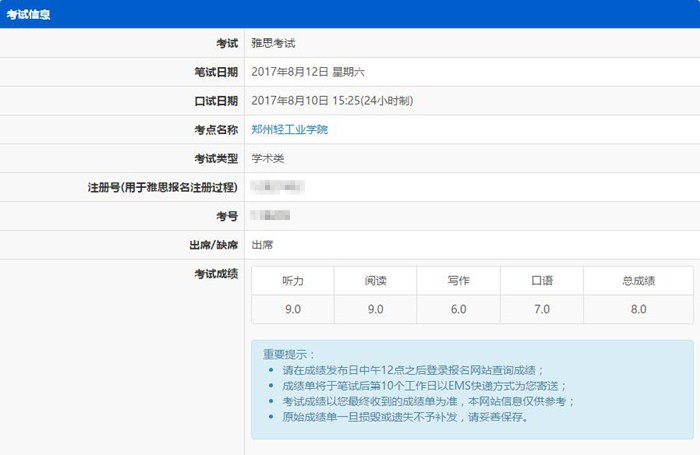Click the 写作 column header
700x455 pixels.
(458, 281)
